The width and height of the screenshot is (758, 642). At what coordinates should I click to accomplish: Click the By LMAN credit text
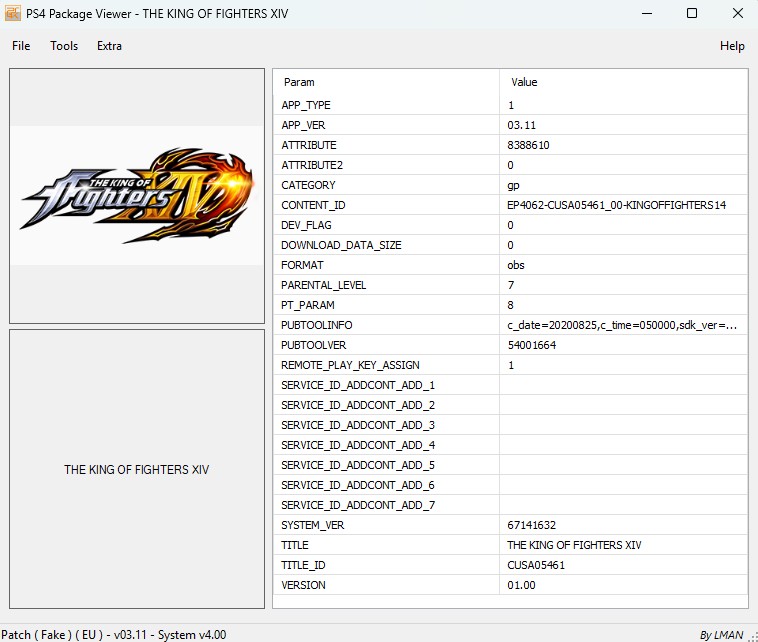pos(721,635)
